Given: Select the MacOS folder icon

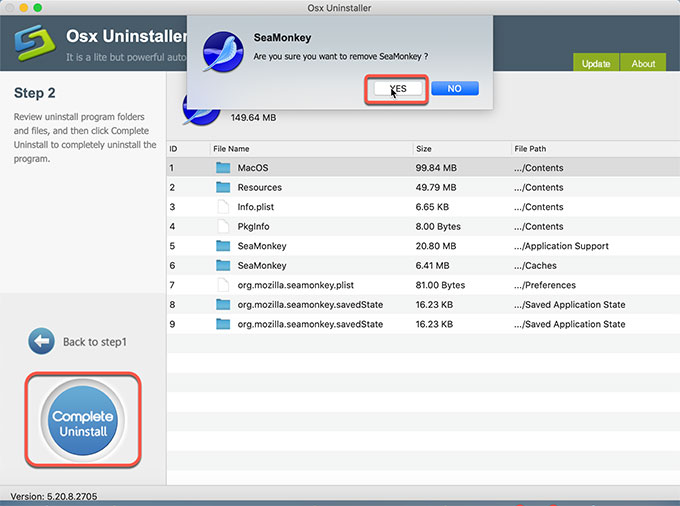Looking at the screenshot, I should [223, 168].
